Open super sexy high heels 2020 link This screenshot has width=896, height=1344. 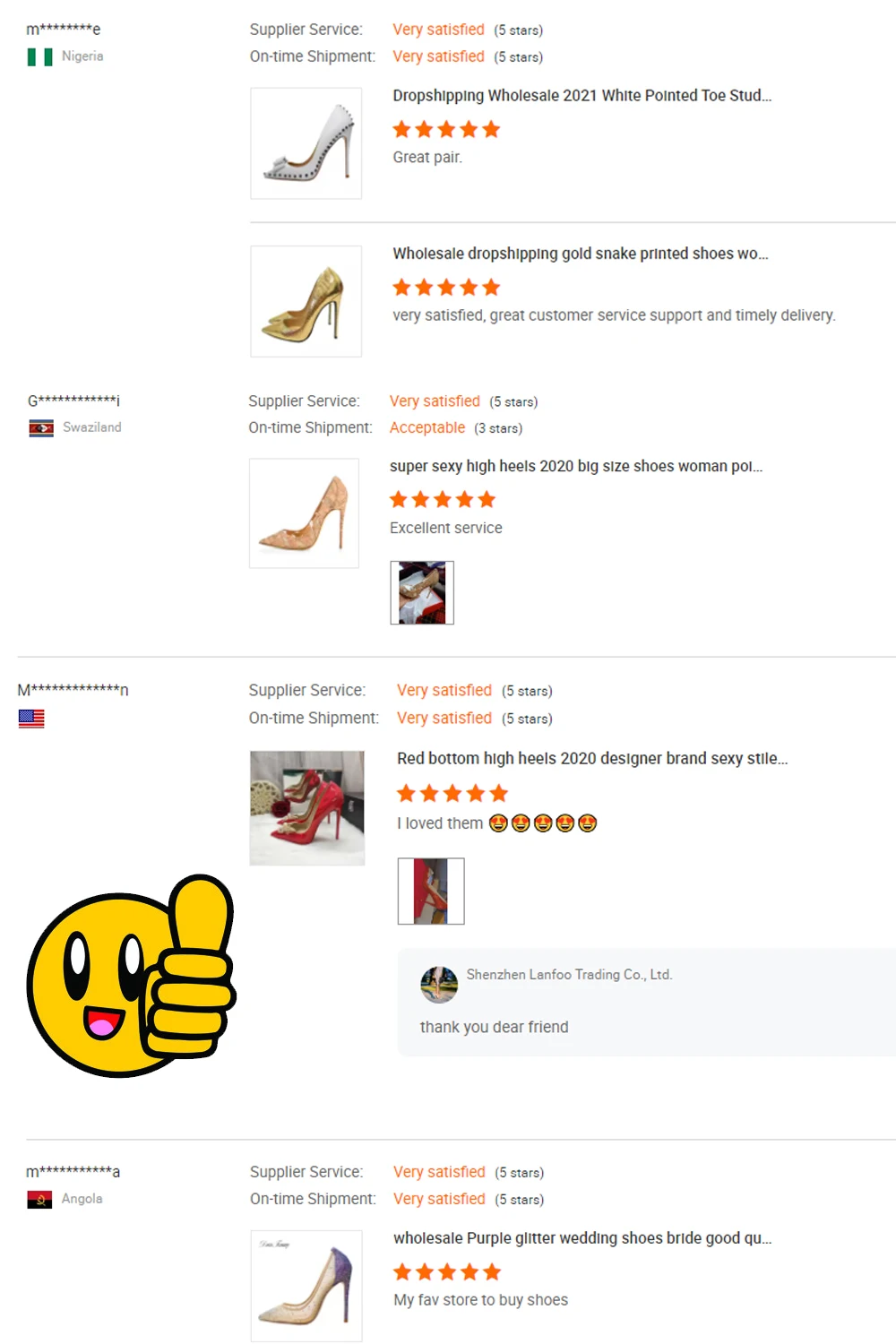576,466
